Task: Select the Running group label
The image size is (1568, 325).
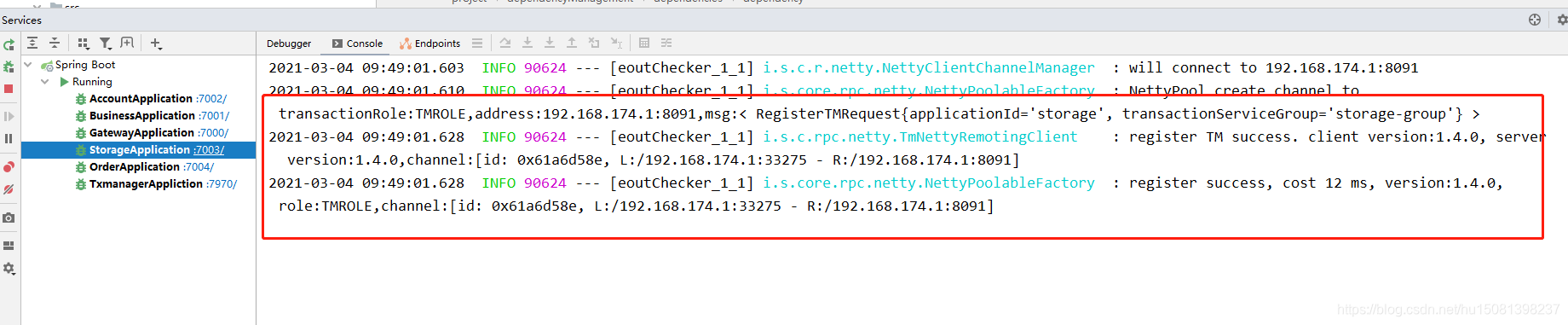Action: [92, 82]
